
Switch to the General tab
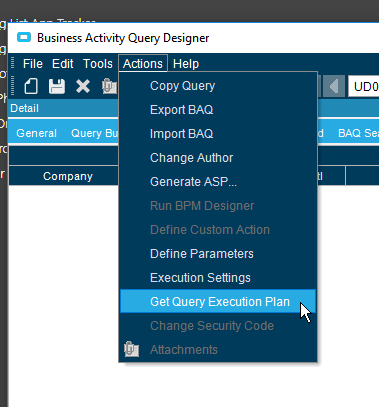37,133
